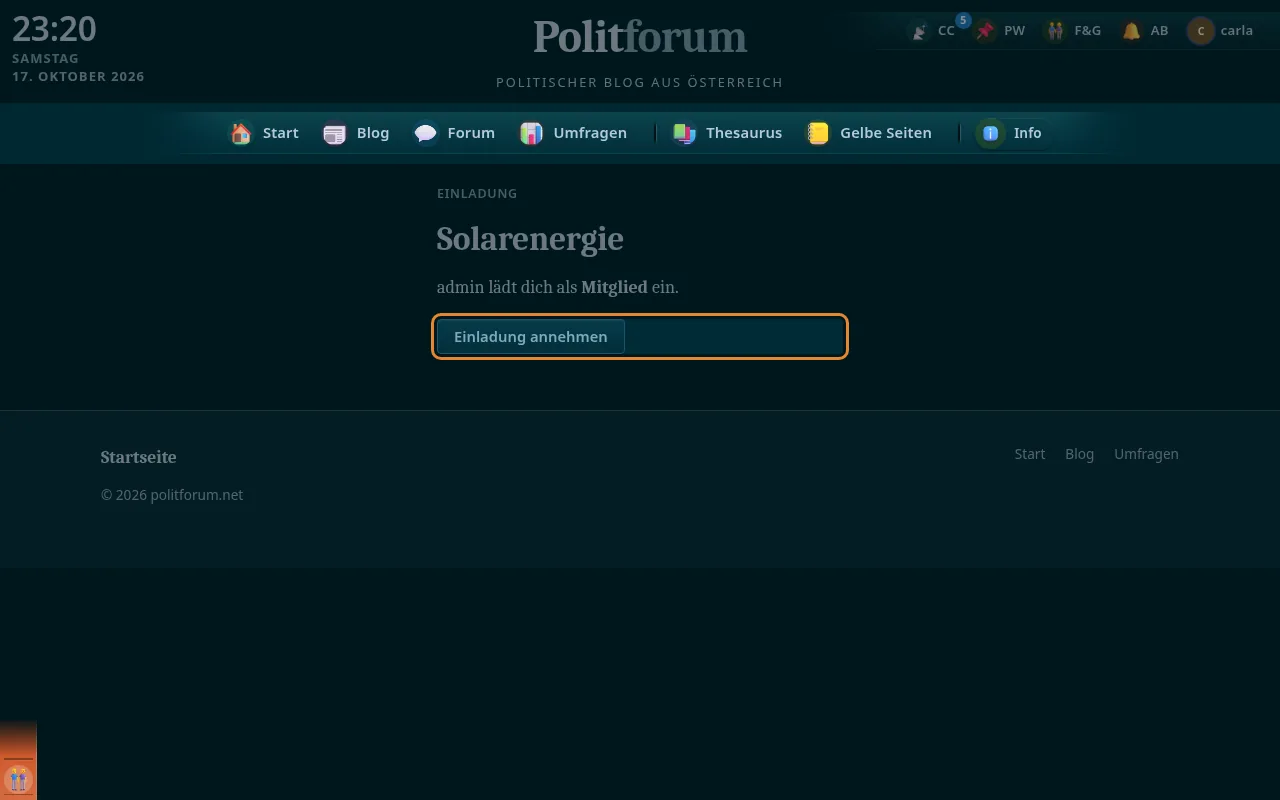Open the footer Blog link
The image size is (1280, 800).
coord(1079,454)
